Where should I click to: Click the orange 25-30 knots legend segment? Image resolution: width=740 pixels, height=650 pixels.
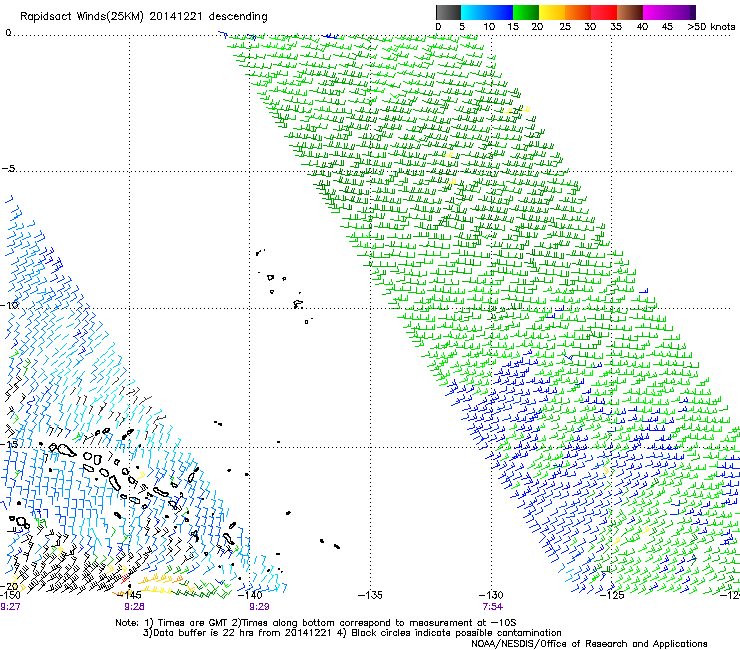[x=578, y=12]
